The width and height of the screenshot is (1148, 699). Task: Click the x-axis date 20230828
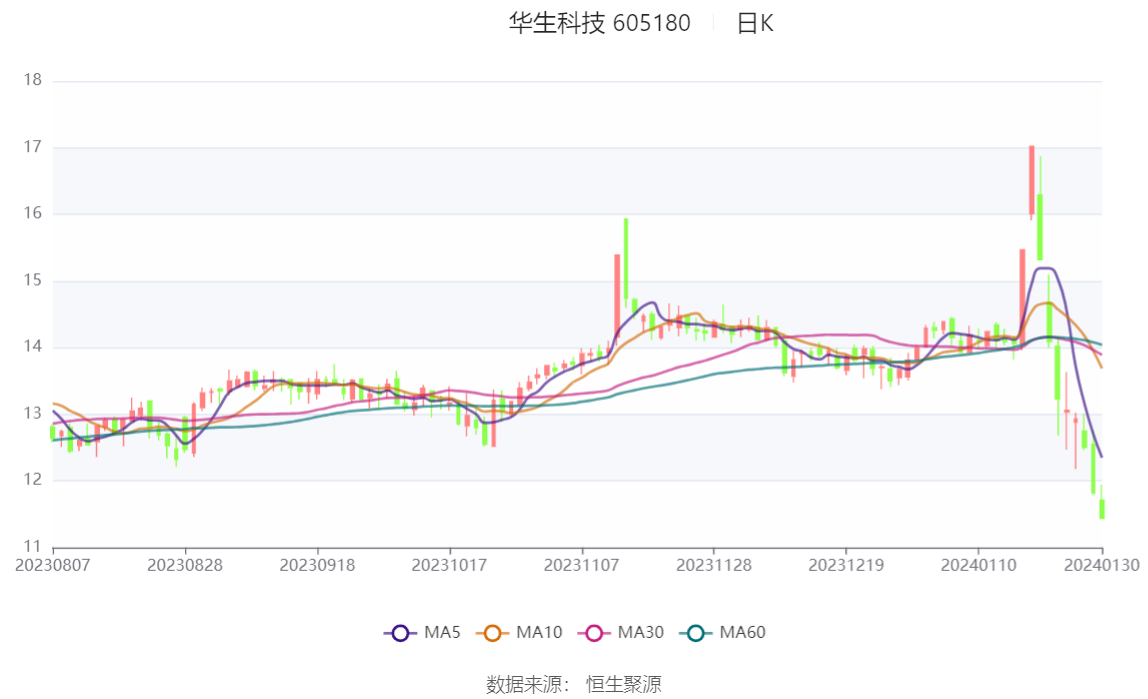[185, 565]
